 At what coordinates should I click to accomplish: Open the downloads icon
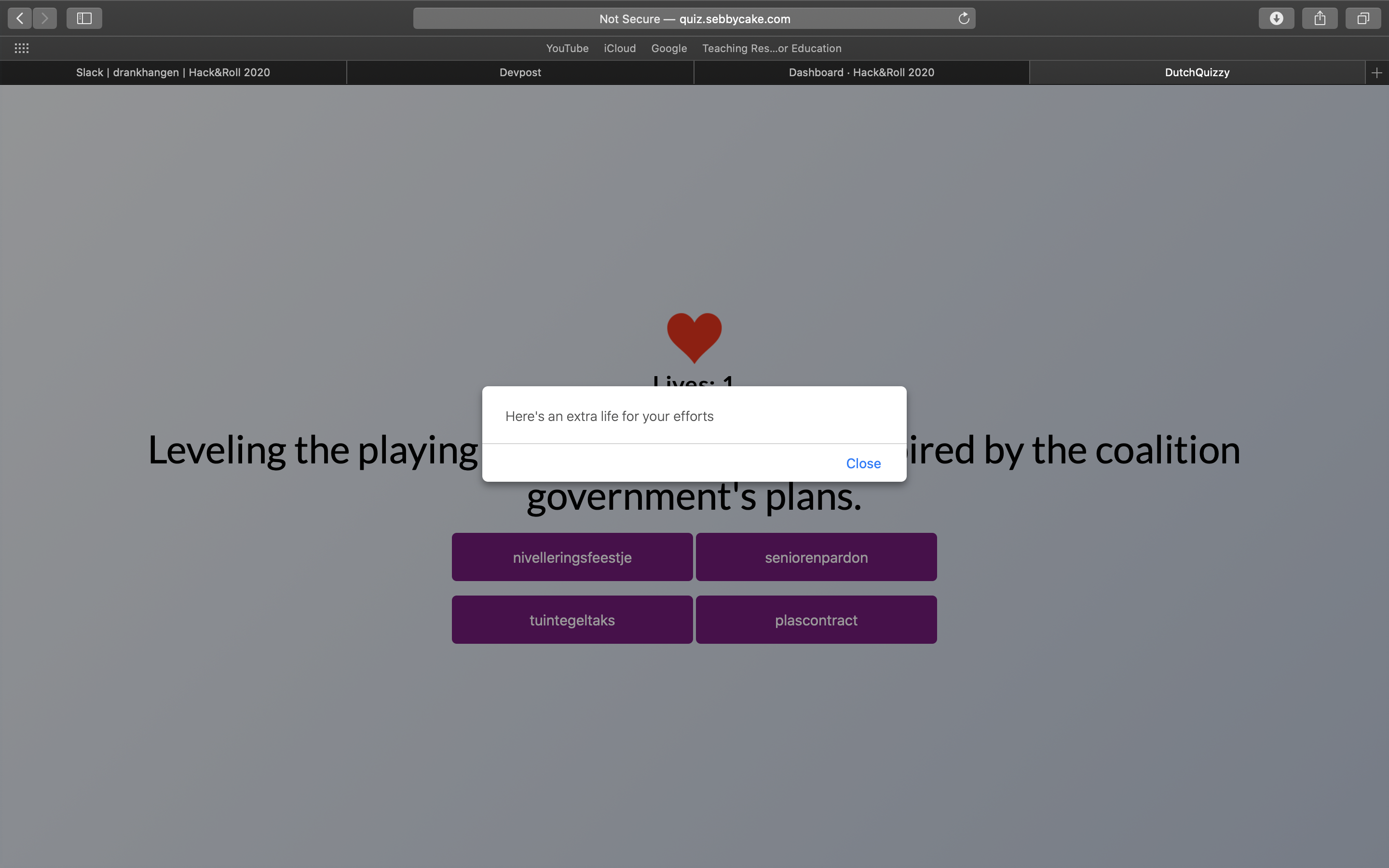(1276, 18)
